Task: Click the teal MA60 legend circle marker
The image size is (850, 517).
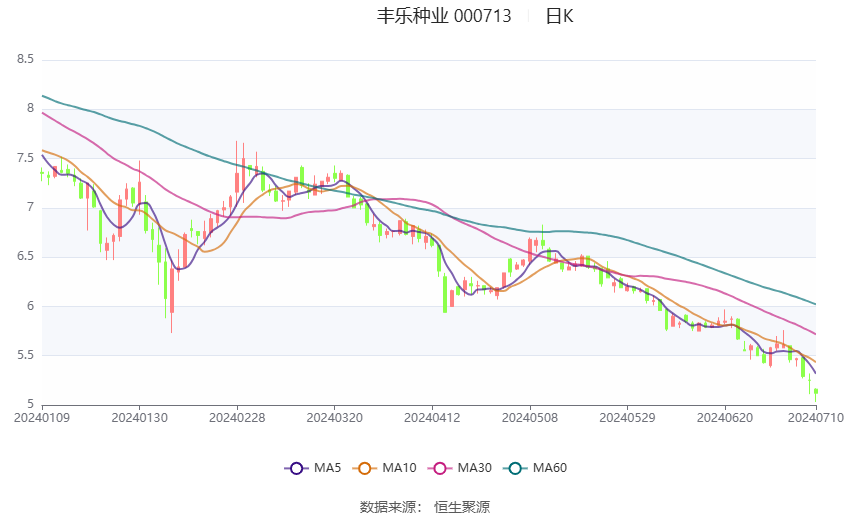Action: point(512,467)
